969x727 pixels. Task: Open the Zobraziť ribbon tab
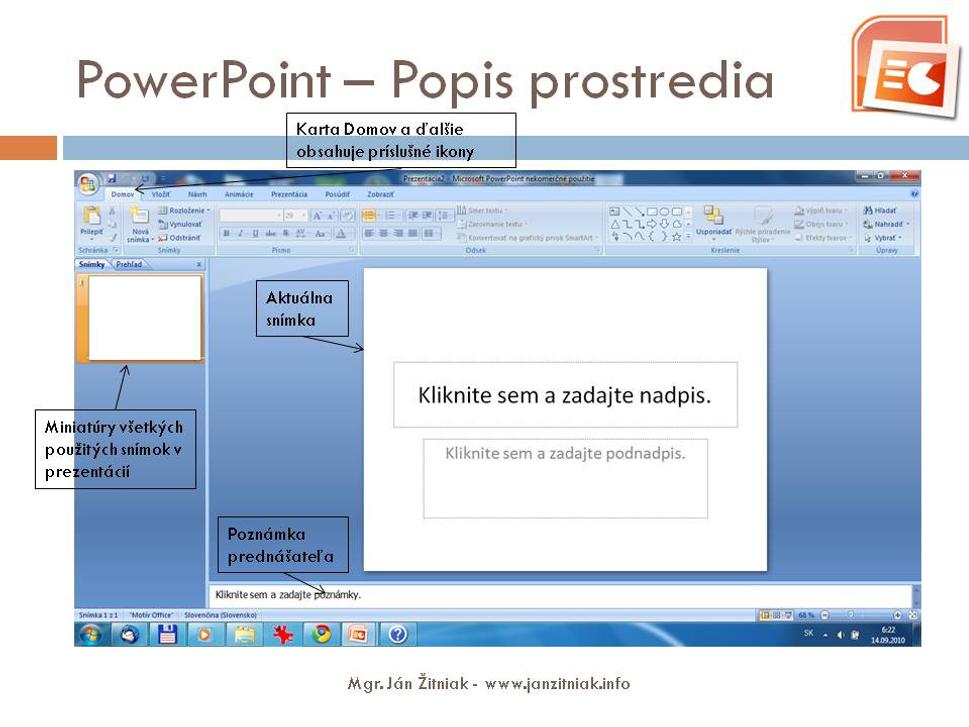(381, 194)
